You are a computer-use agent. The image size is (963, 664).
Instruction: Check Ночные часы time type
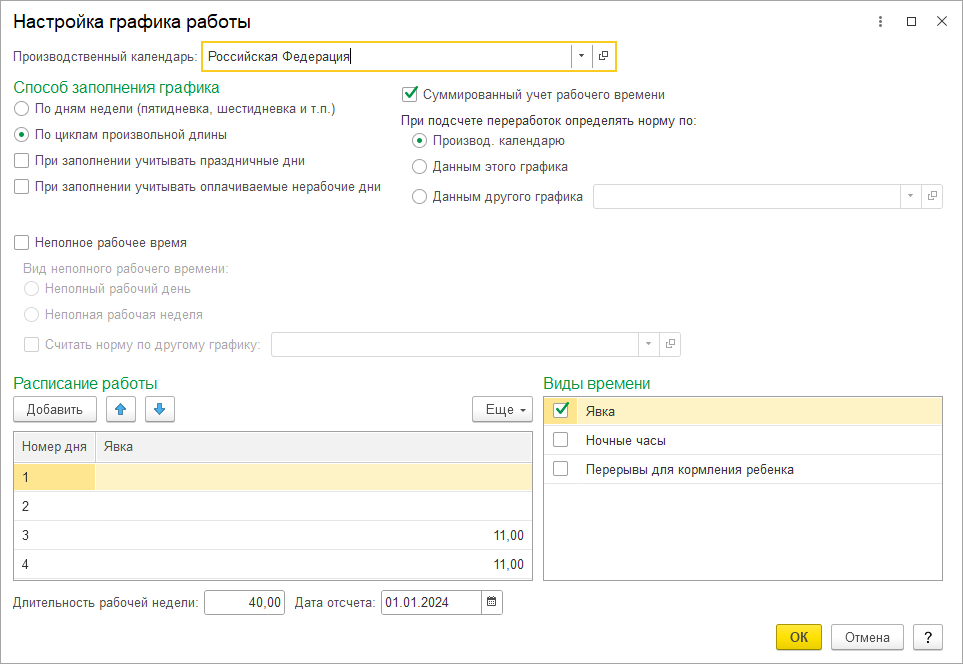coord(560,440)
